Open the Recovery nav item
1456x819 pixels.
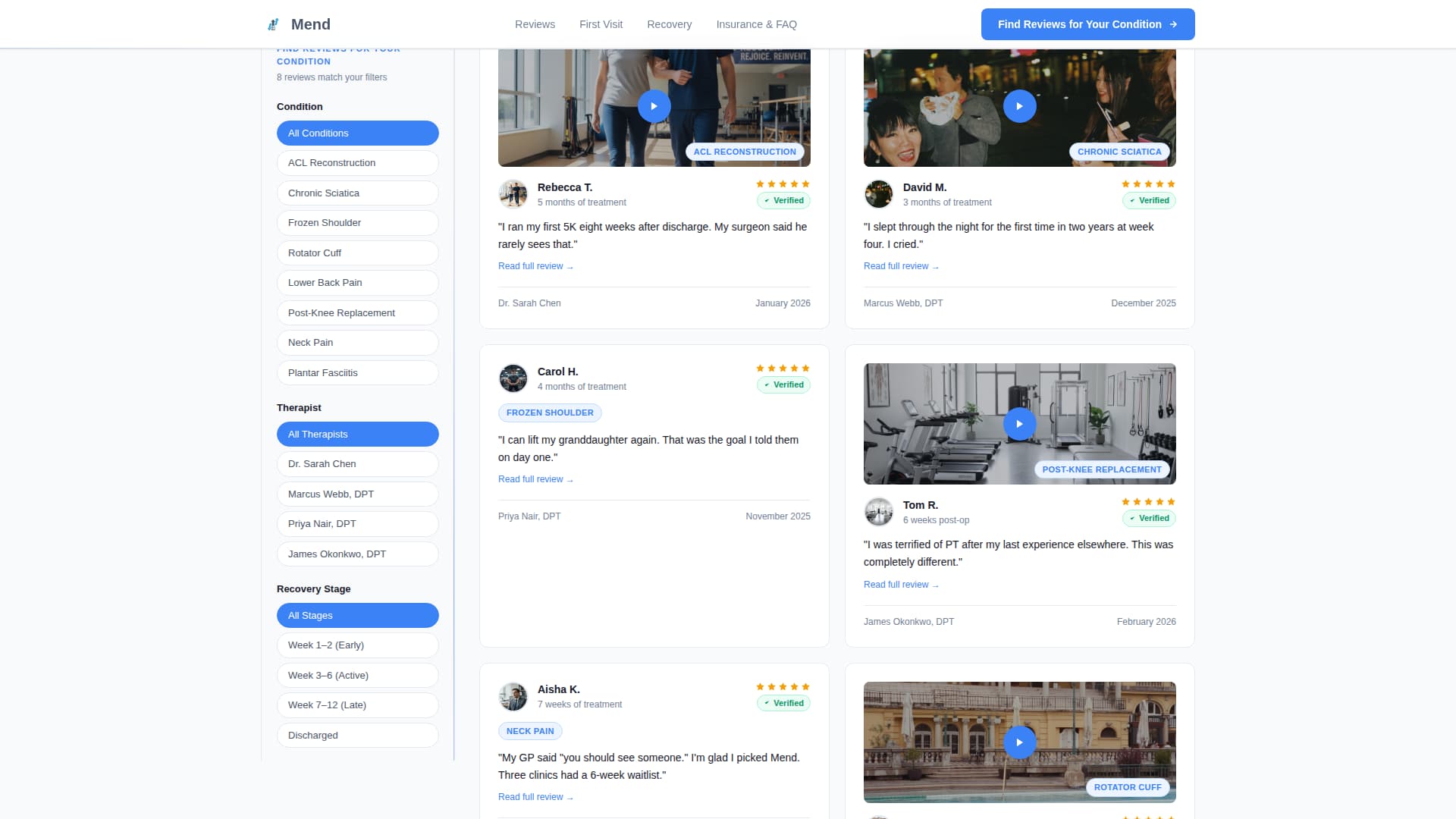[x=669, y=24]
